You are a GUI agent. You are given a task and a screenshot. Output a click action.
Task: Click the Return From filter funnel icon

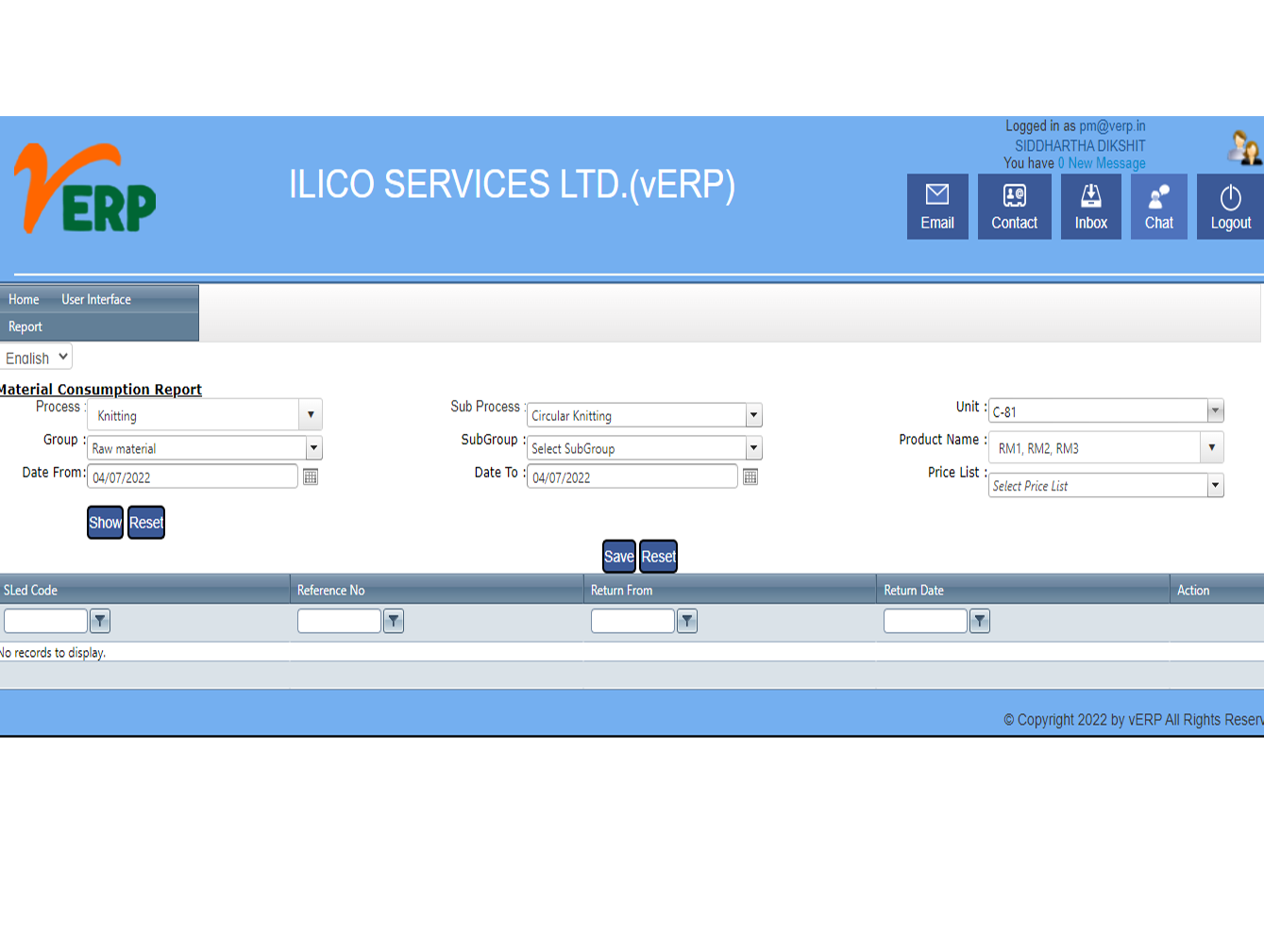point(687,621)
